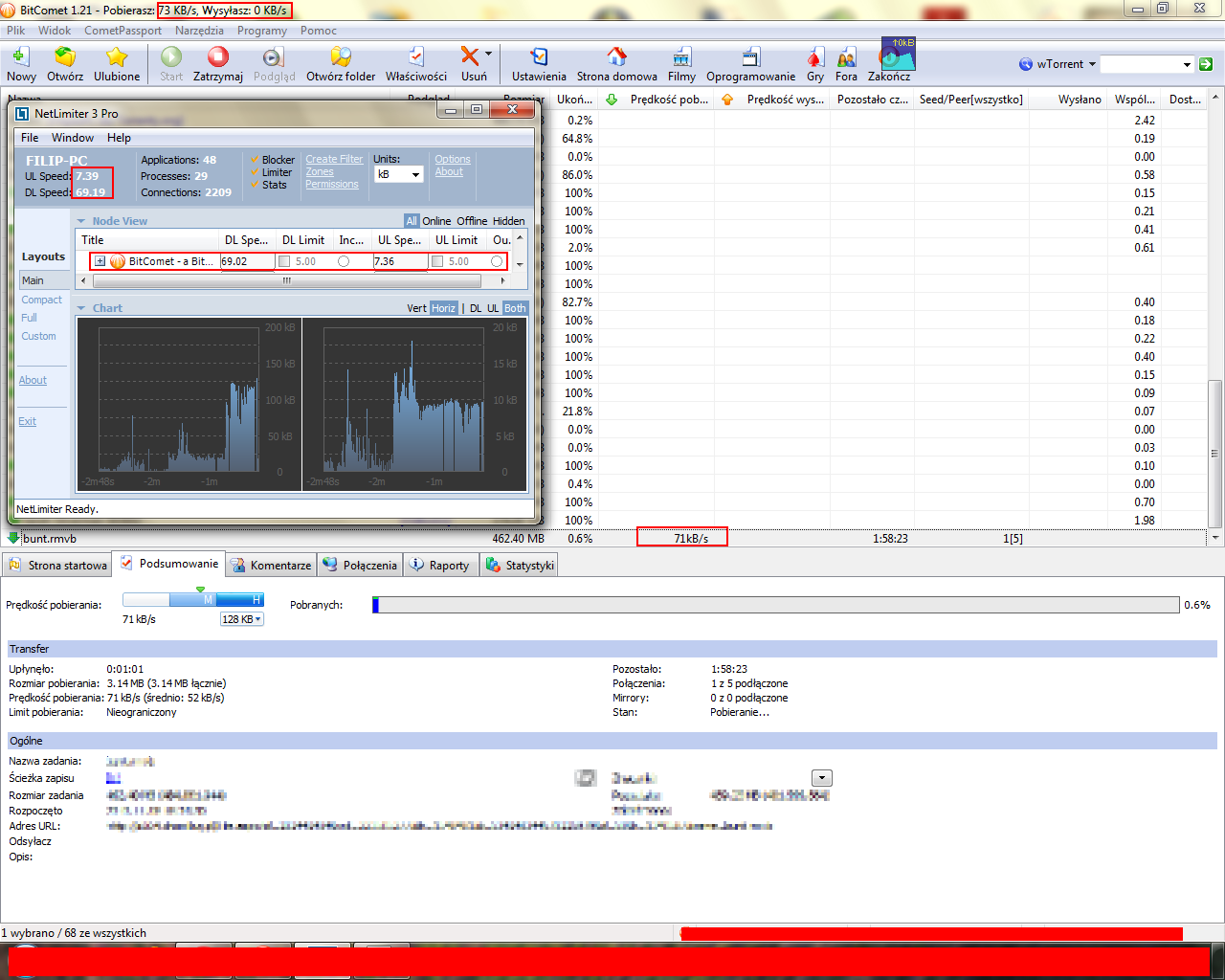This screenshot has height=980, width=1225.
Task: Click the Nowy (new task) toolbar icon
Action: 20,56
